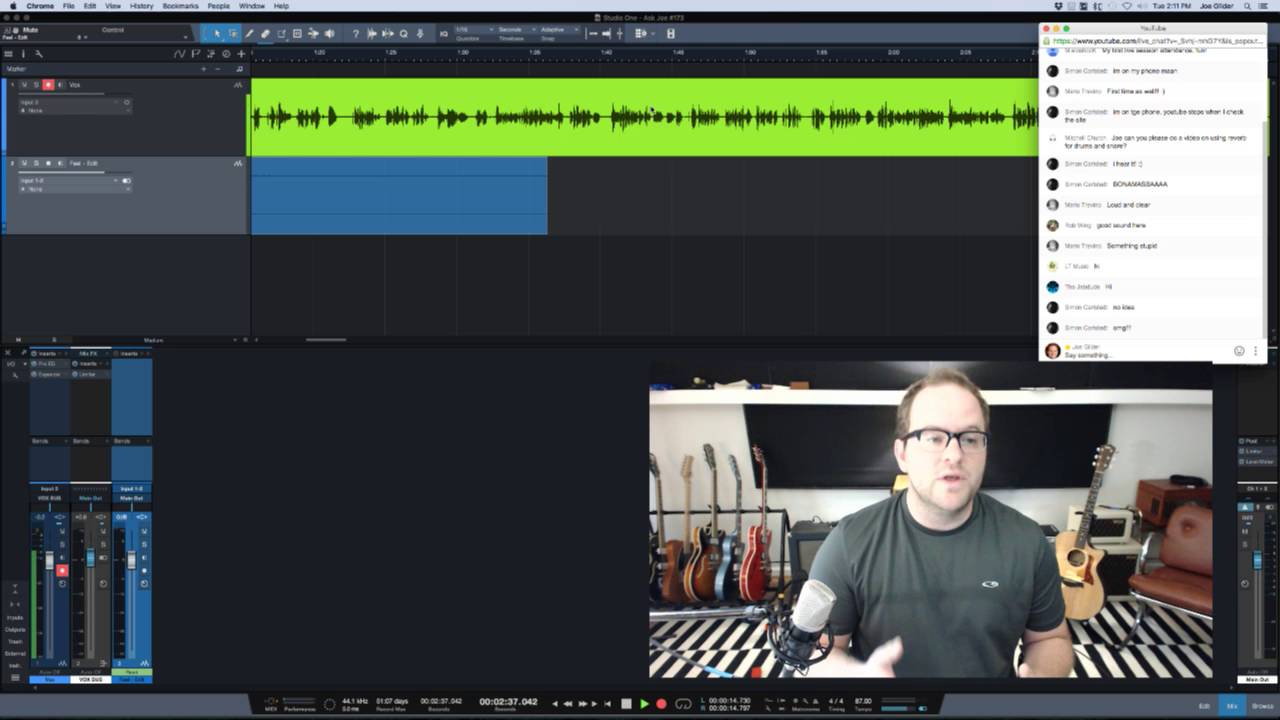The height and width of the screenshot is (720, 1280).
Task: Open VOX BUS output selector in mixer
Action: [50, 497]
